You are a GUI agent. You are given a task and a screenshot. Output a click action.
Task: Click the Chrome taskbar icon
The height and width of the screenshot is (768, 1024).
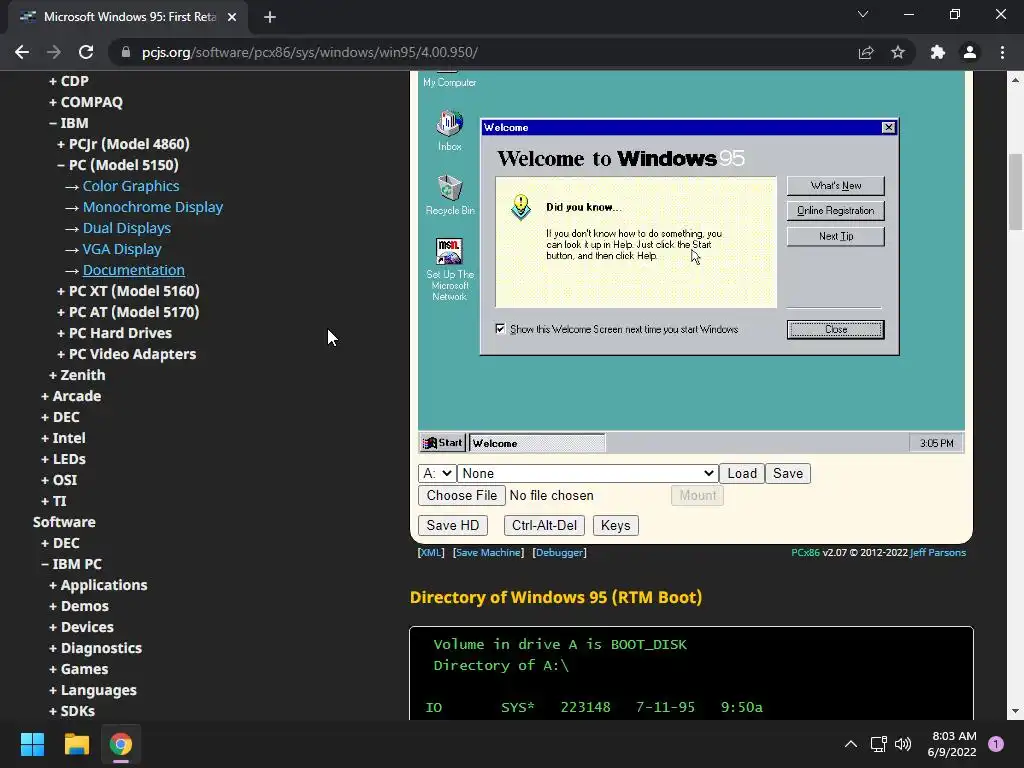tap(121, 744)
